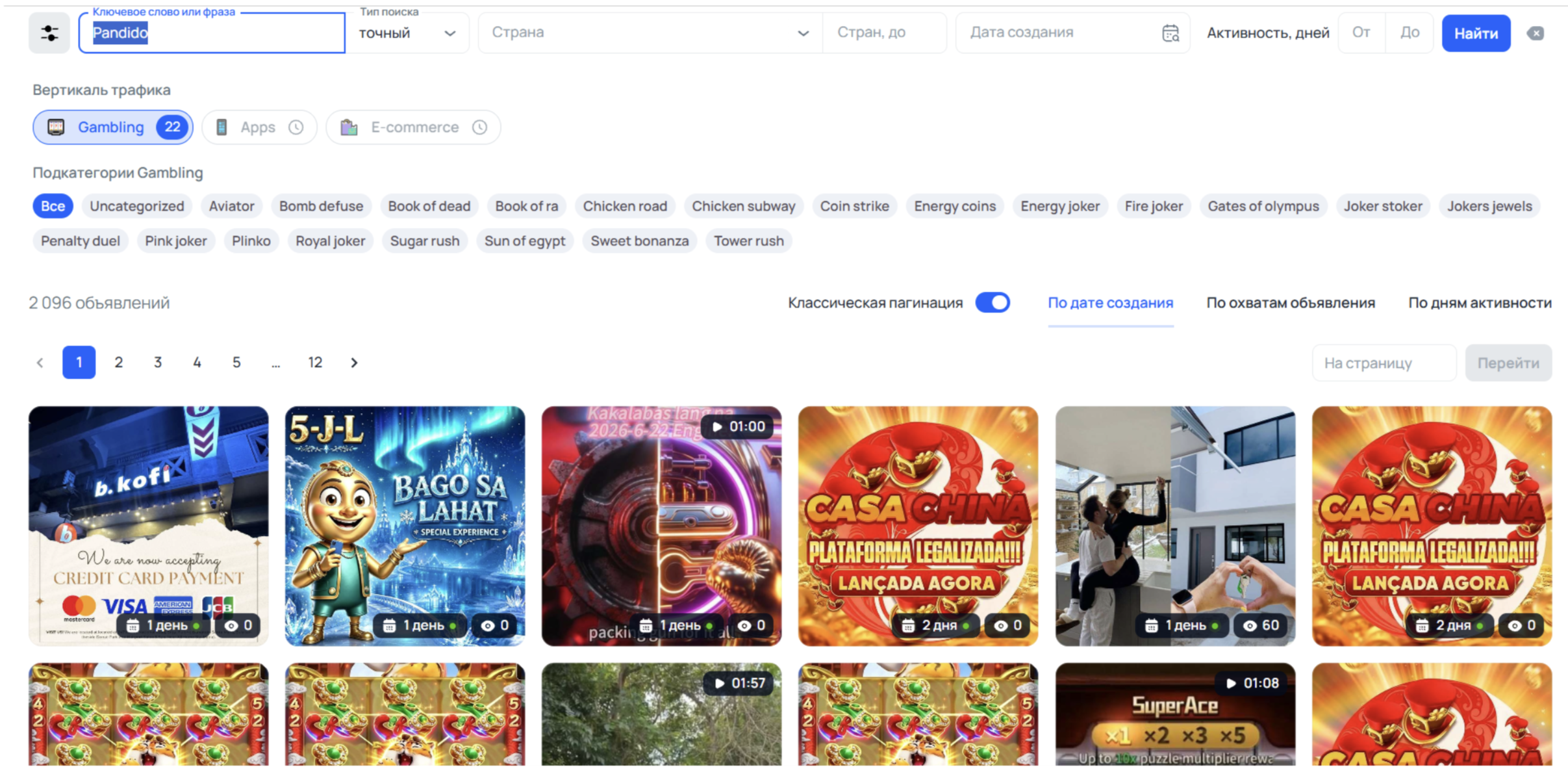Click the pagination ellipsis to expand pages
This screenshot has width=1568, height=776.
coord(276,363)
